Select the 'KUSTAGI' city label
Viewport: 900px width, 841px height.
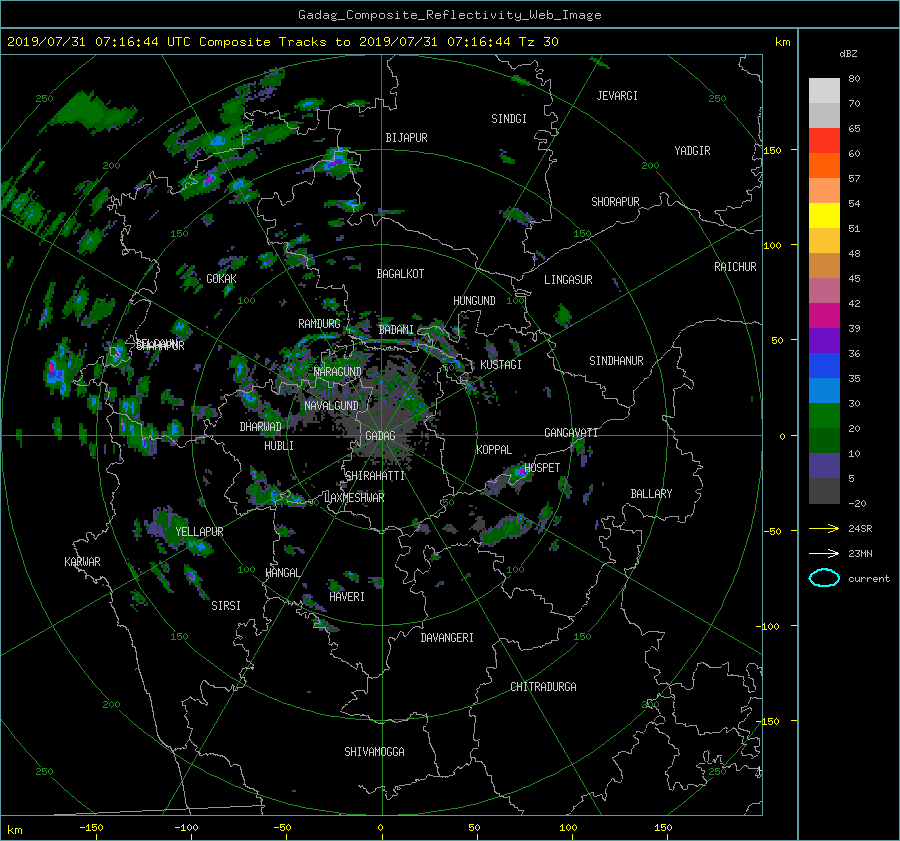501,365
